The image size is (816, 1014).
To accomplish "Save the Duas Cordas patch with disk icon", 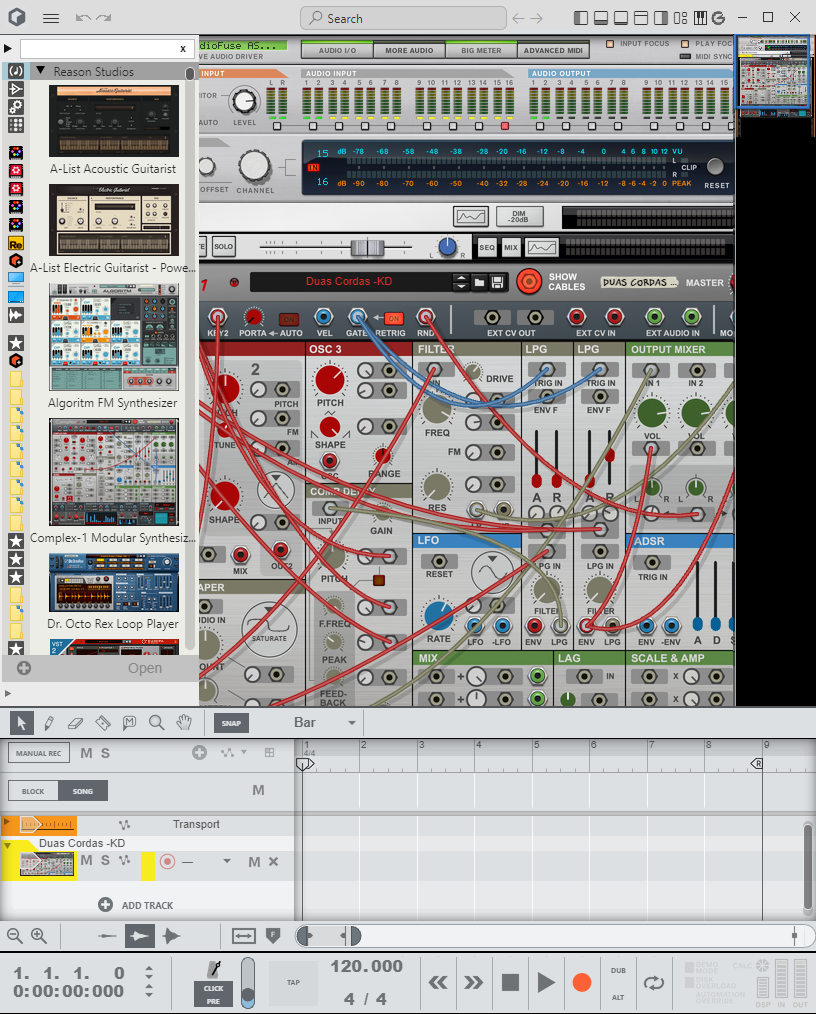I will (497, 283).
